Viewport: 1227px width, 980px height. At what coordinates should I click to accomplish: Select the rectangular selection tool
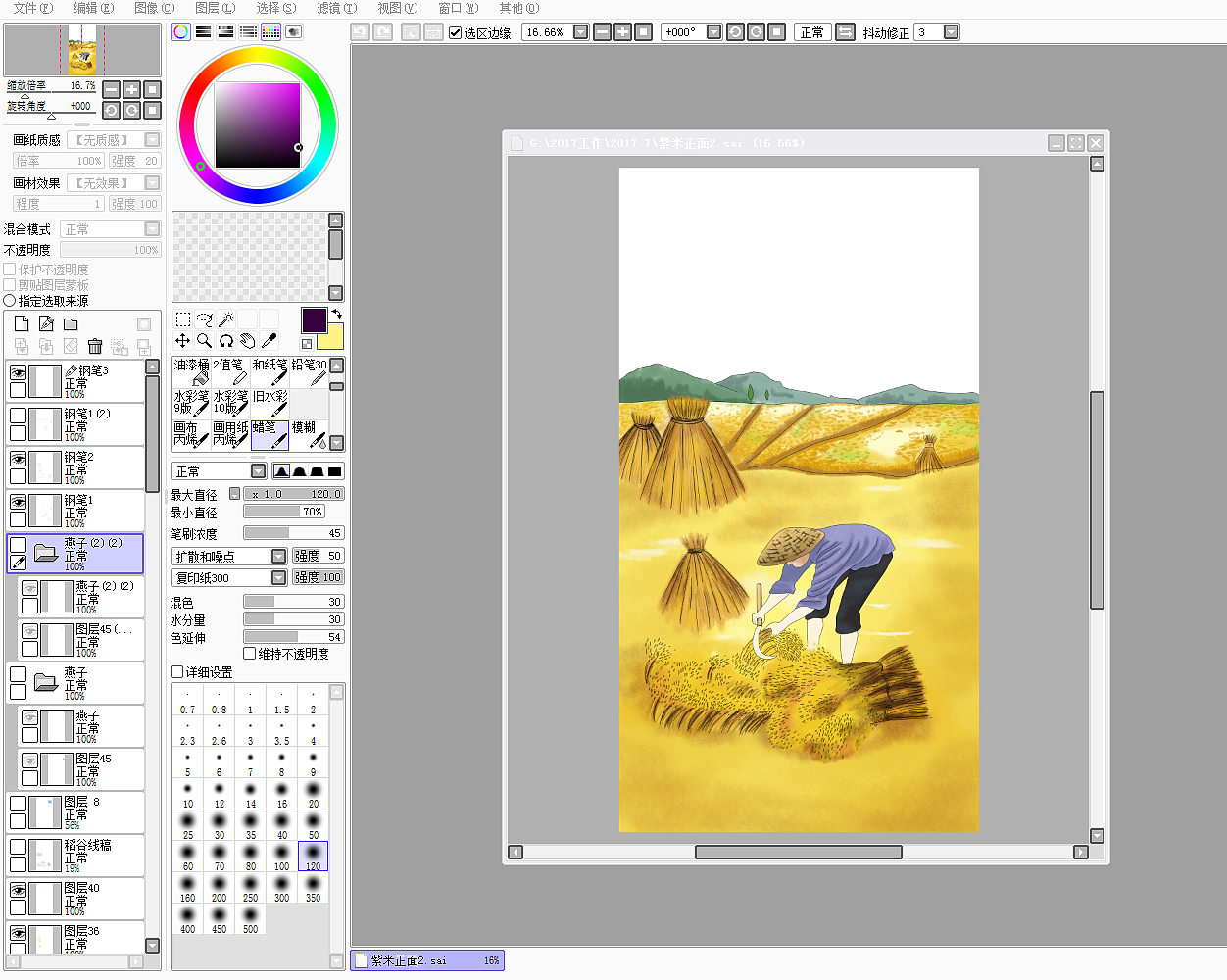pyautogui.click(x=182, y=319)
